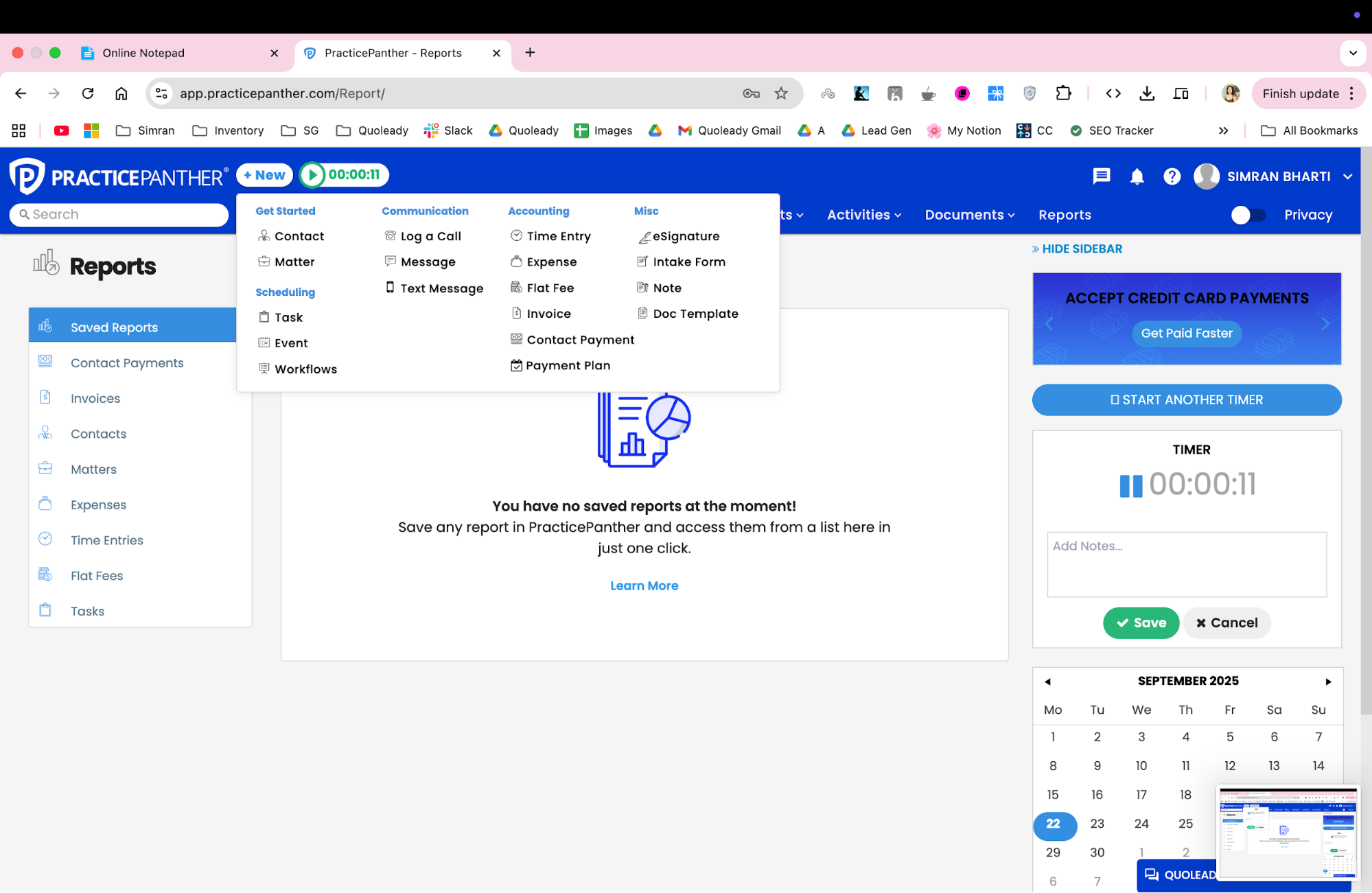The image size is (1372, 893).
Task: Select eSignature under Misc
Action: (686, 236)
